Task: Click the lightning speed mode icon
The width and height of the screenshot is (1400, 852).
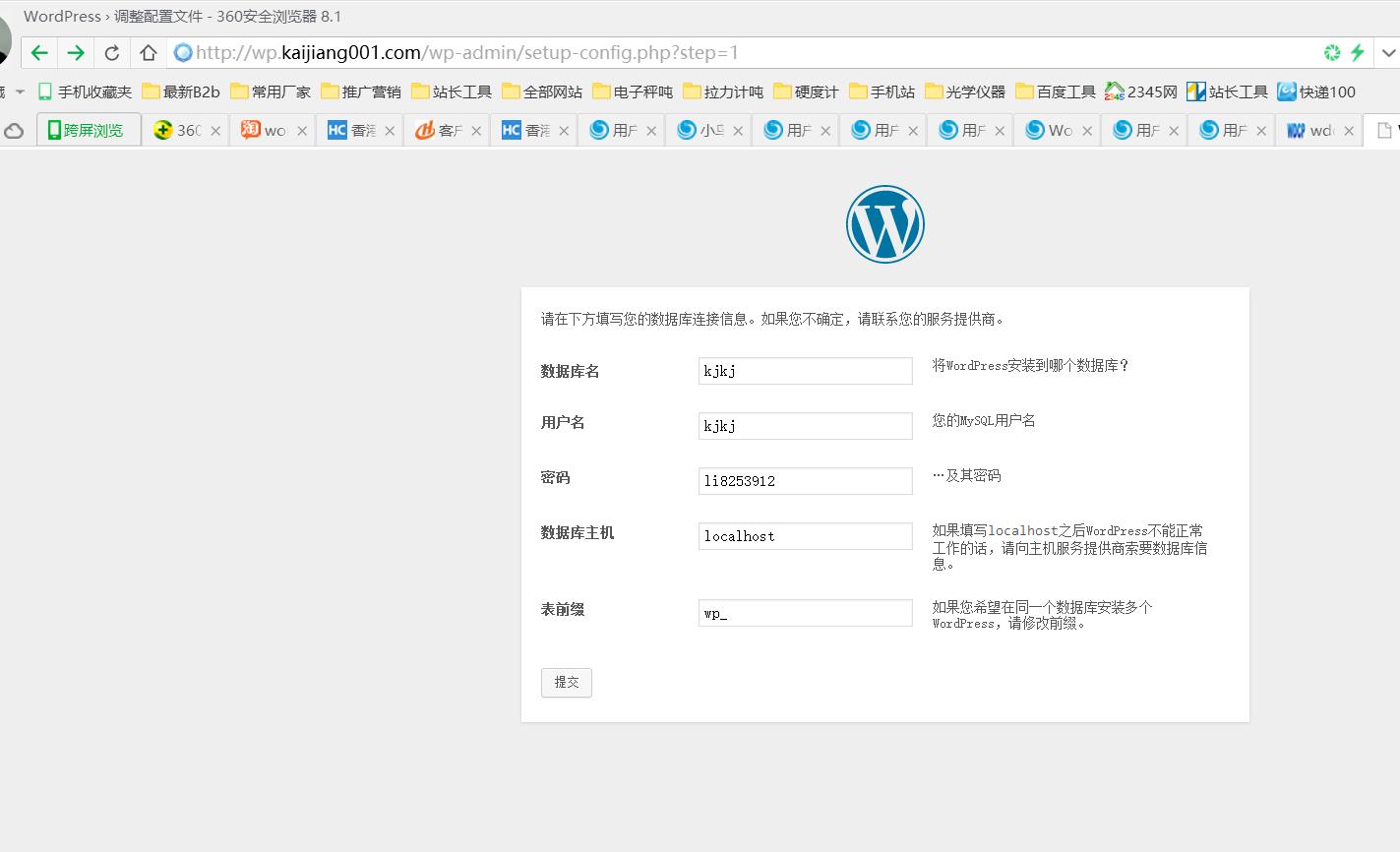Action: pyautogui.click(x=1358, y=53)
